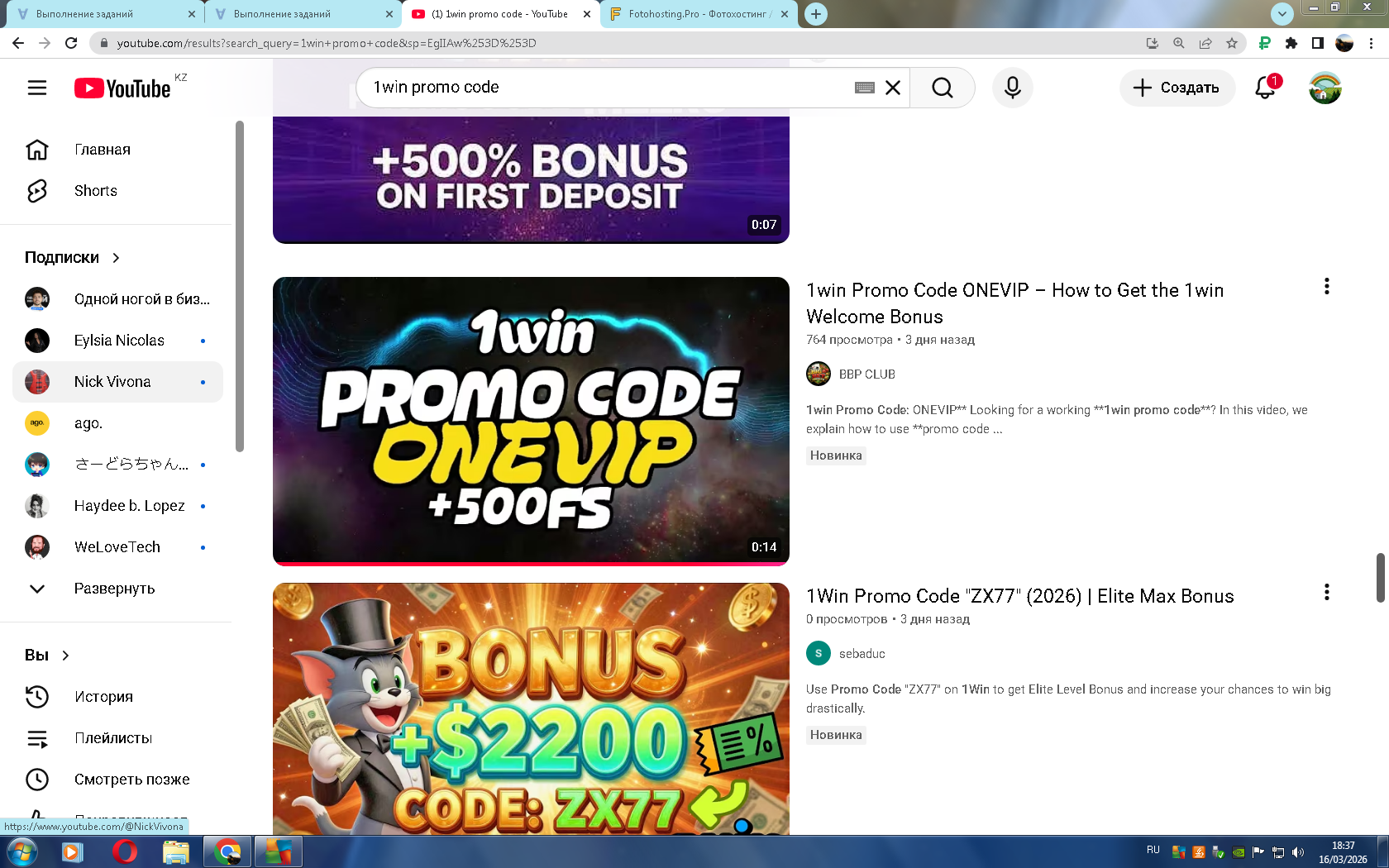Screen dimensions: 1389x868
Task: Close the 1win promo code YouTube tab
Action: tap(587, 14)
